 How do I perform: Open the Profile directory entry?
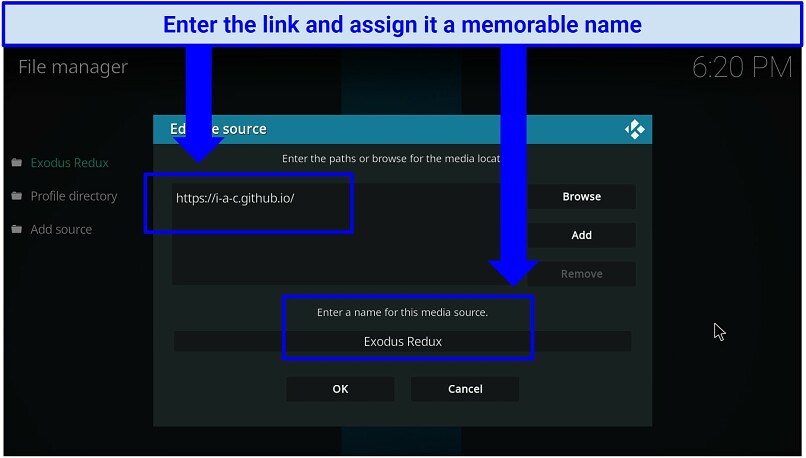(x=73, y=196)
